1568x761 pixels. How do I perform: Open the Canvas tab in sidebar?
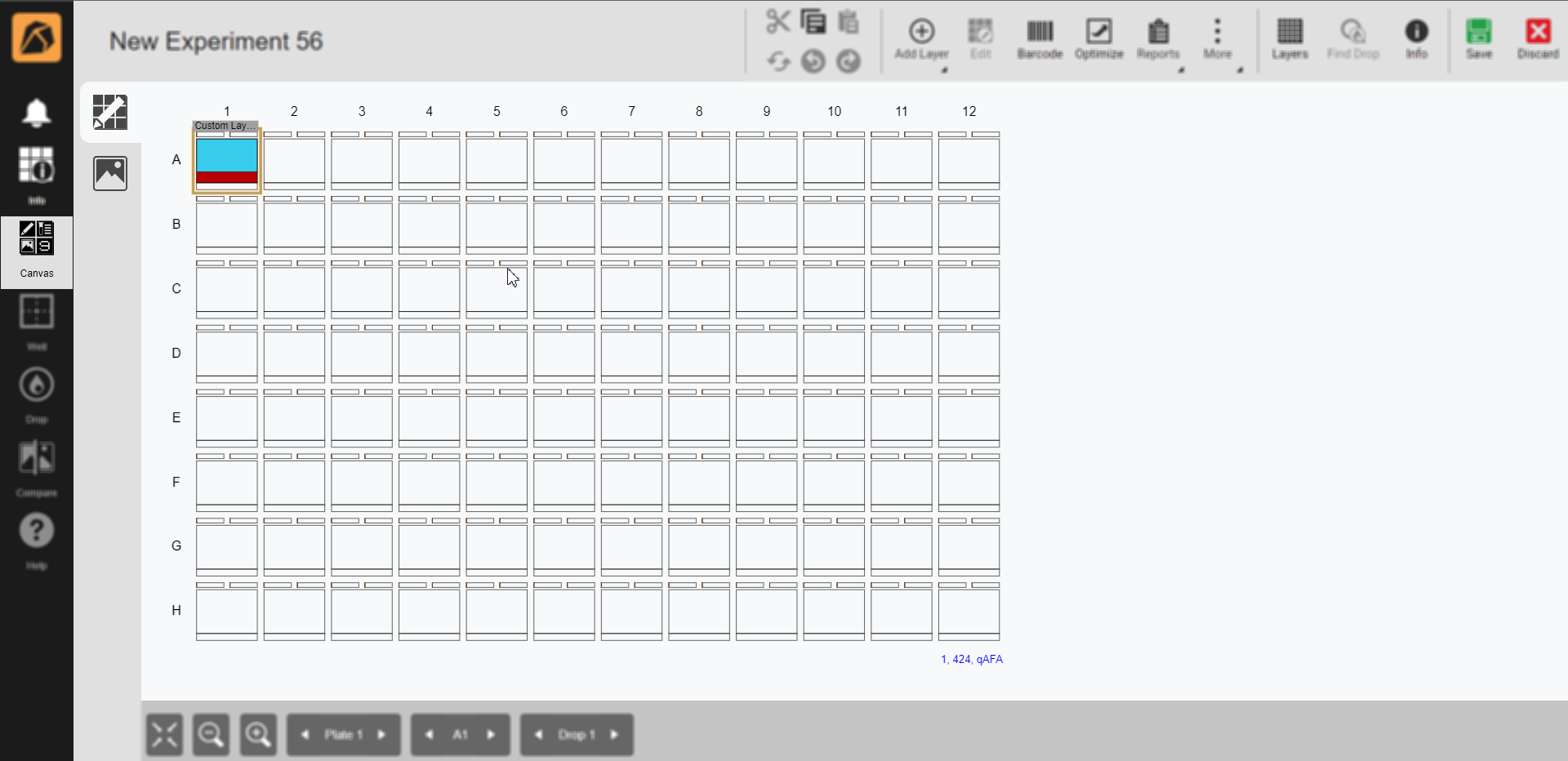tap(37, 251)
